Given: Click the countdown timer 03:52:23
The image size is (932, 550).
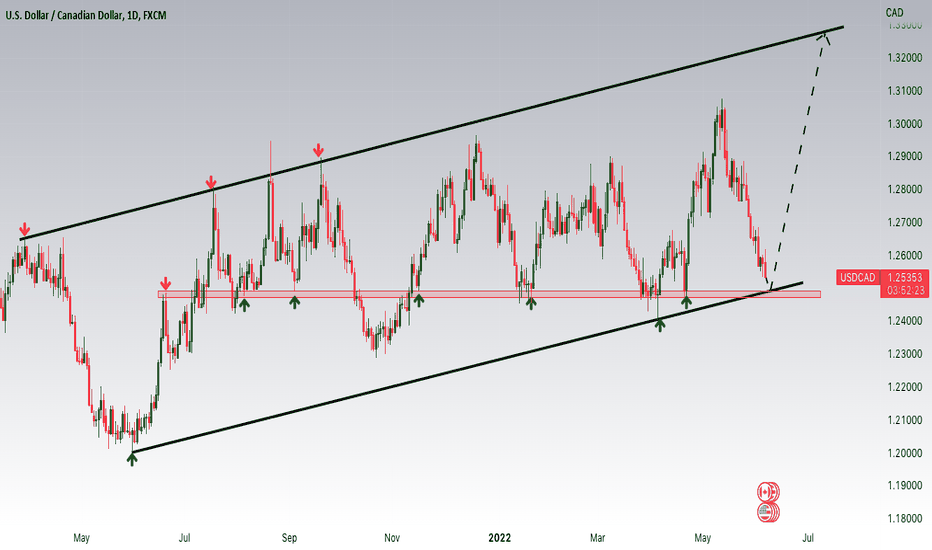Looking at the screenshot, I should [x=905, y=290].
